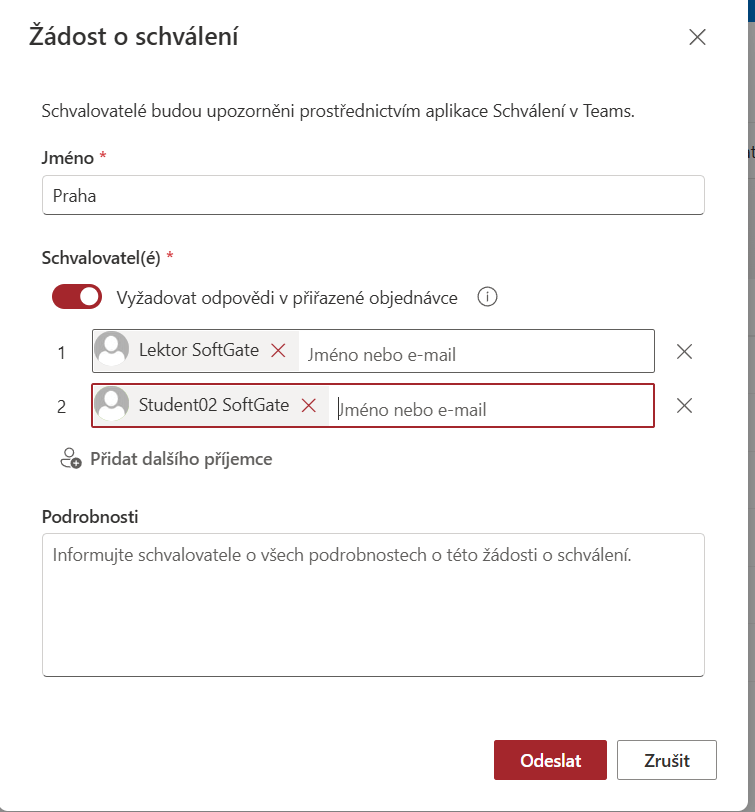Screen dimensions: 755x812
Task: Click the Podrobnosti field label
Action: point(90,517)
